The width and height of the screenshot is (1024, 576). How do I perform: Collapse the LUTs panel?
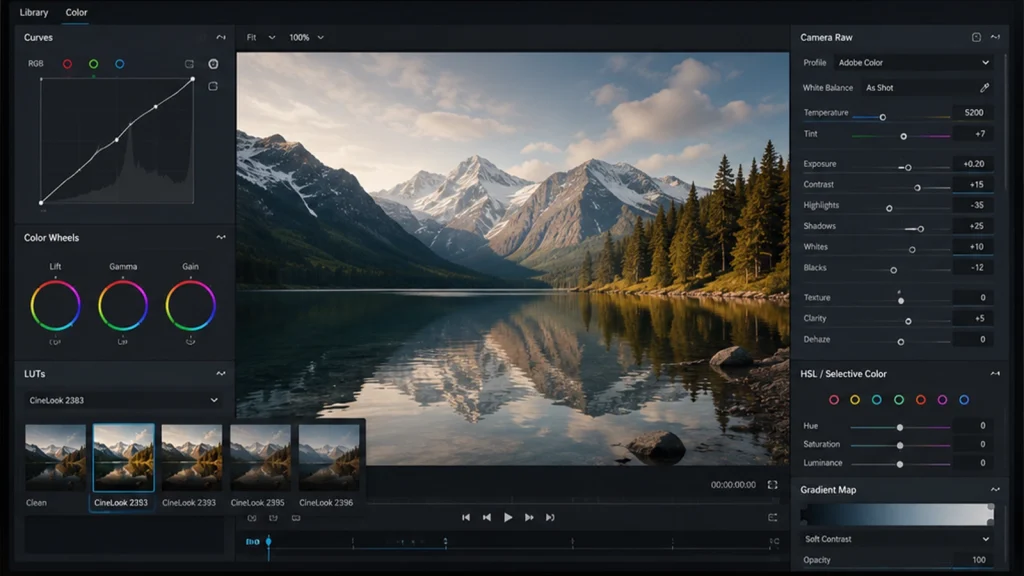pos(221,374)
